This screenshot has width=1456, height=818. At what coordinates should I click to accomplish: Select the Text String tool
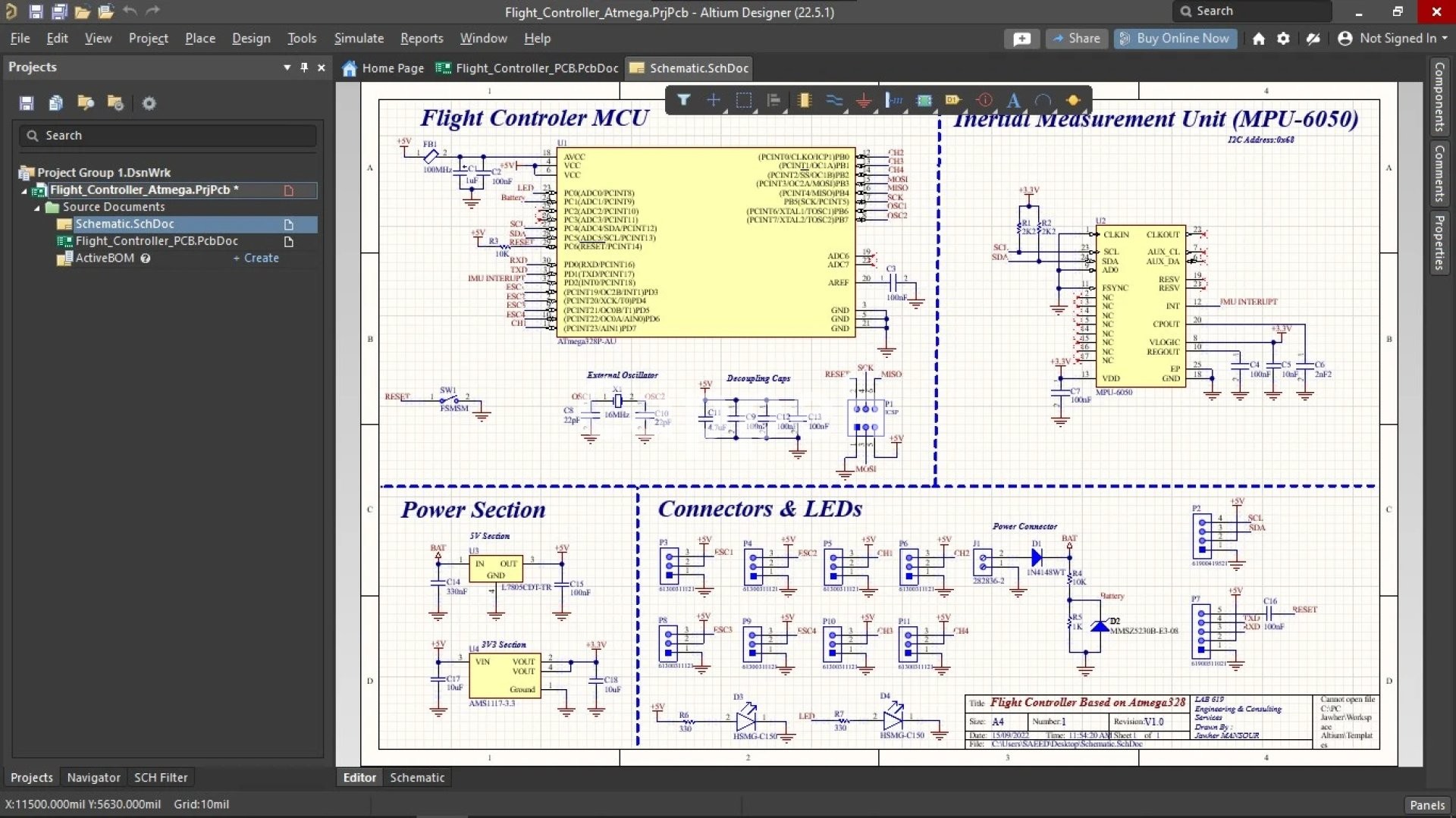(1013, 100)
